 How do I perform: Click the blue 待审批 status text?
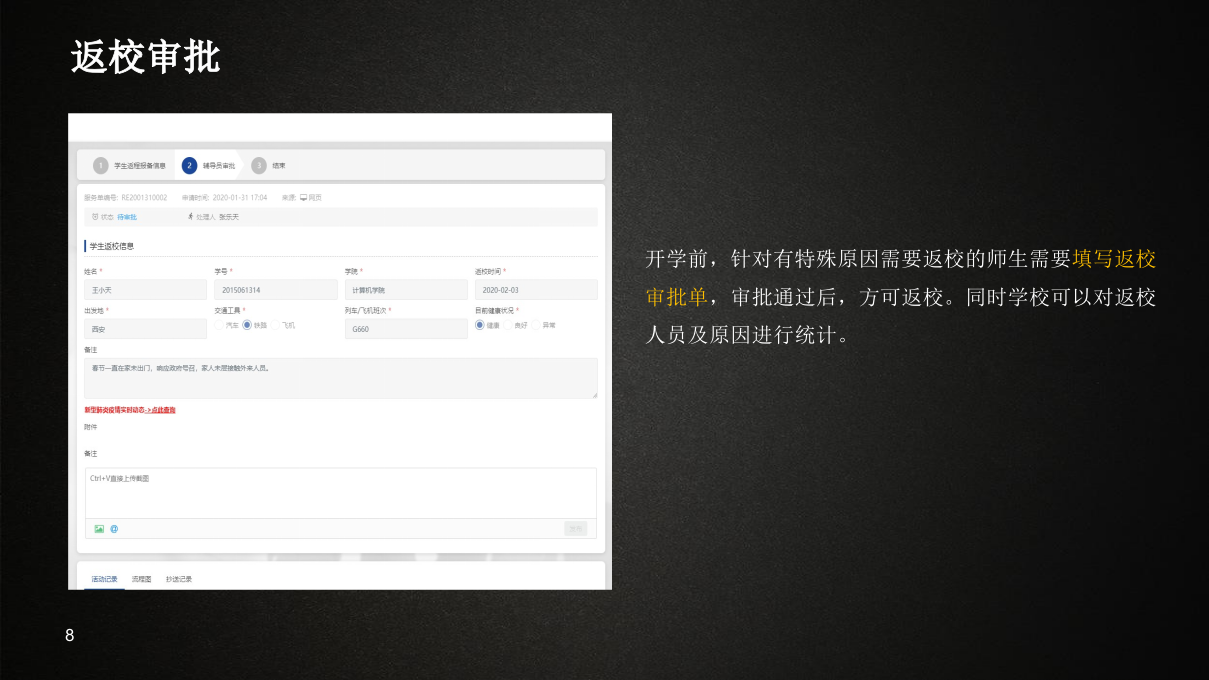[125, 216]
